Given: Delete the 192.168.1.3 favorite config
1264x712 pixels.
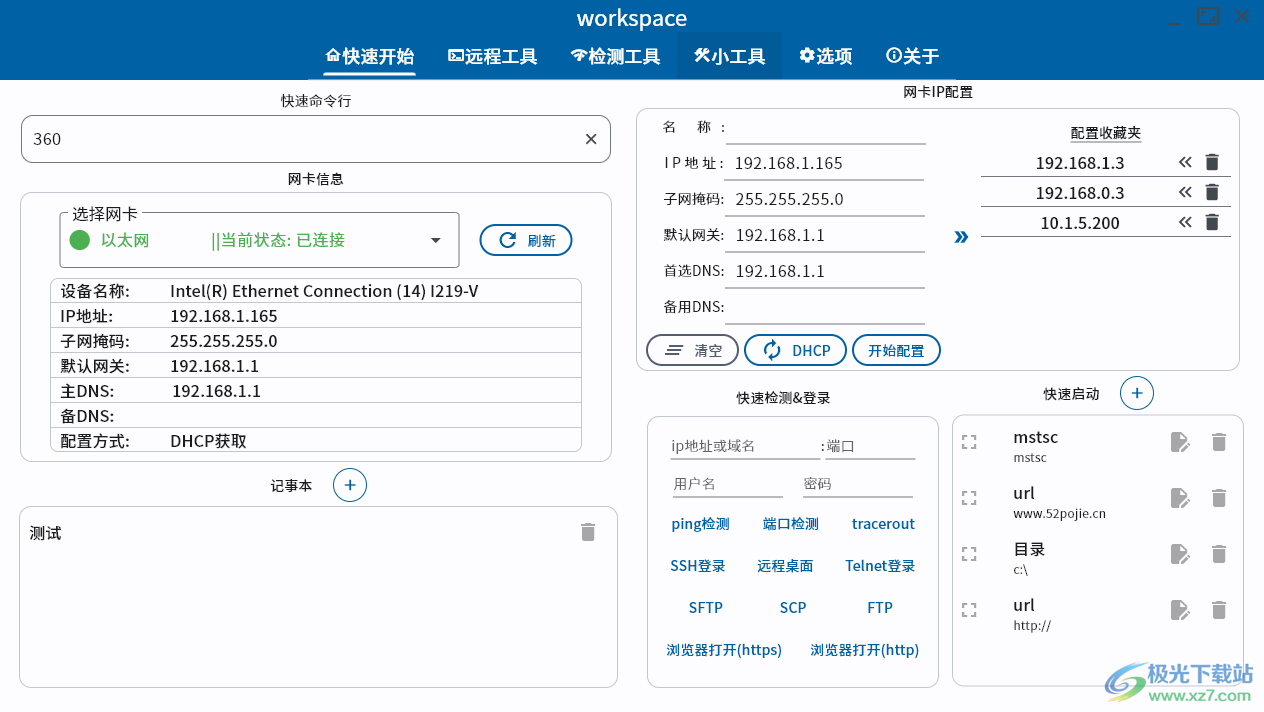Looking at the screenshot, I should click(1212, 162).
